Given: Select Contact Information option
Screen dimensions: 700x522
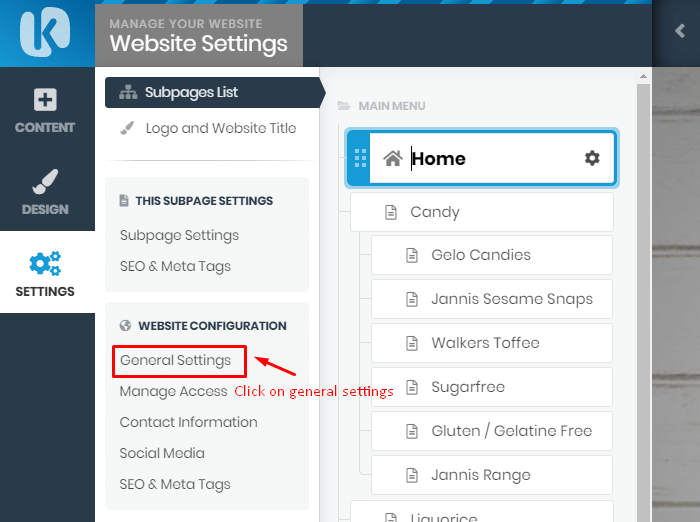Looking at the screenshot, I should tap(188, 422).
